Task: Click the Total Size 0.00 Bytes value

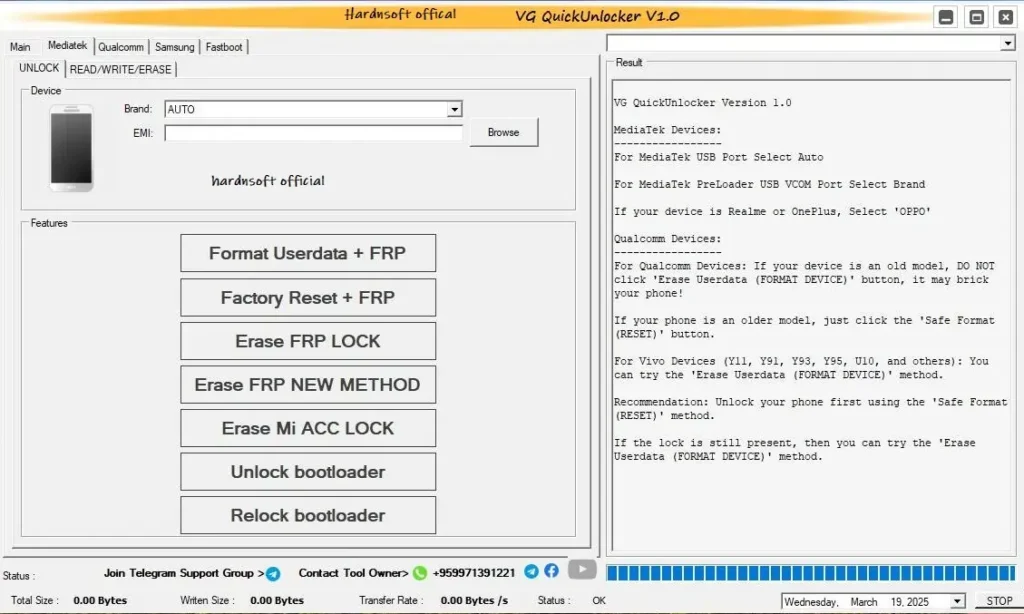Action: coord(100,600)
